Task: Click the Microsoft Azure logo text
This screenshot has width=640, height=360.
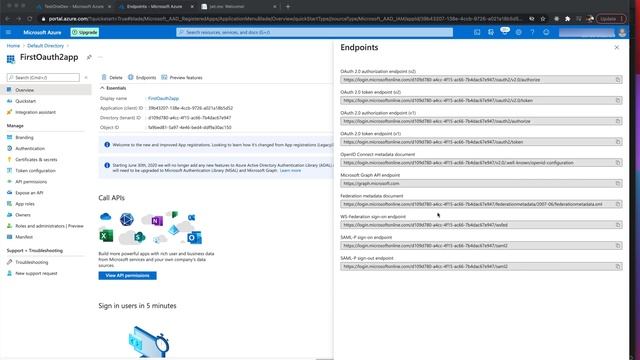Action: click(x=42, y=32)
